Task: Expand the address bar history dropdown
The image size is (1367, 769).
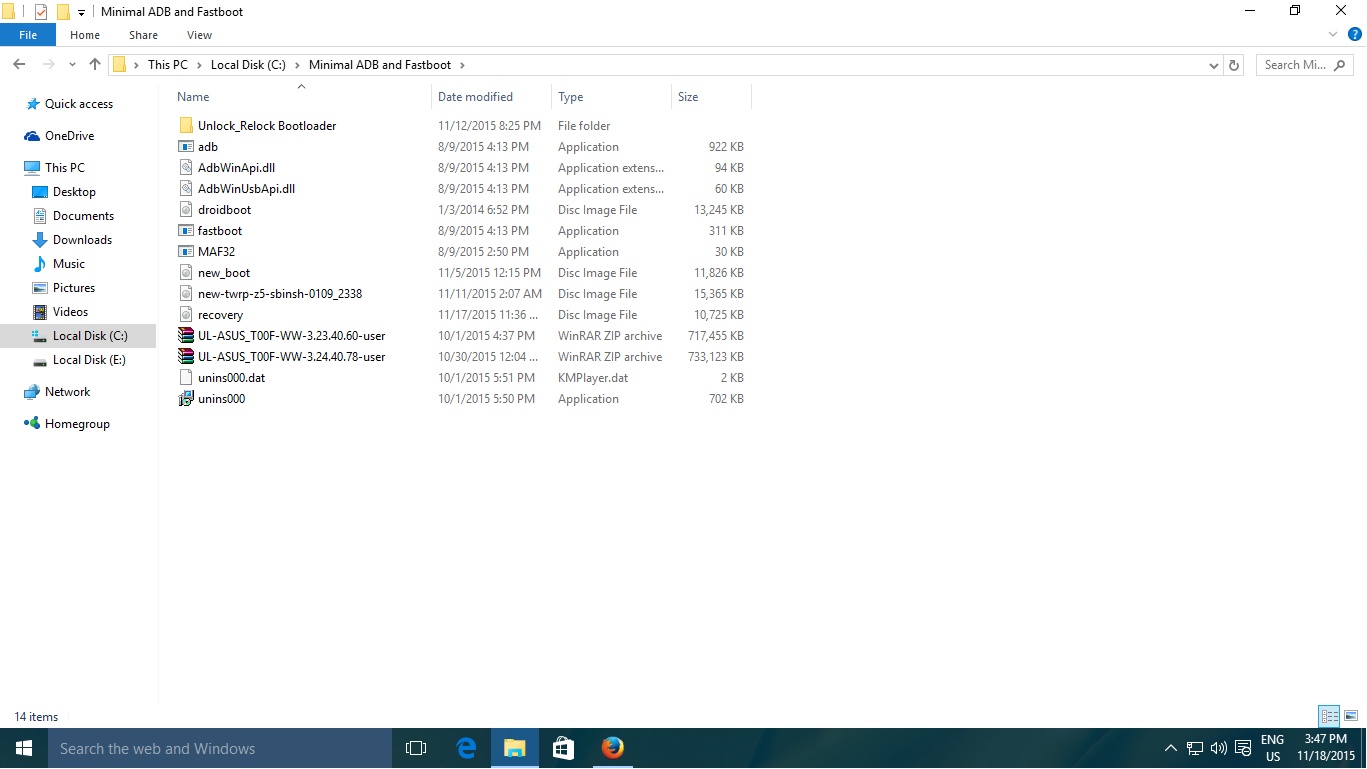Action: coord(1214,65)
